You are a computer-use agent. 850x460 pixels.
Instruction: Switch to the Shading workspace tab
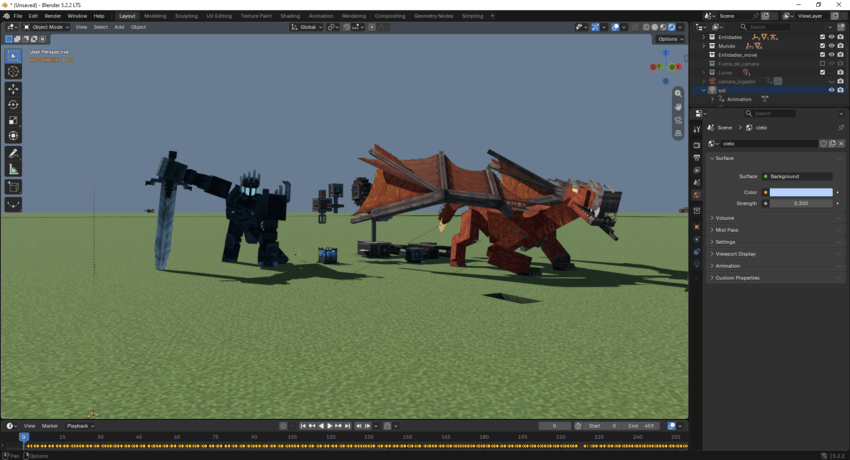click(290, 16)
